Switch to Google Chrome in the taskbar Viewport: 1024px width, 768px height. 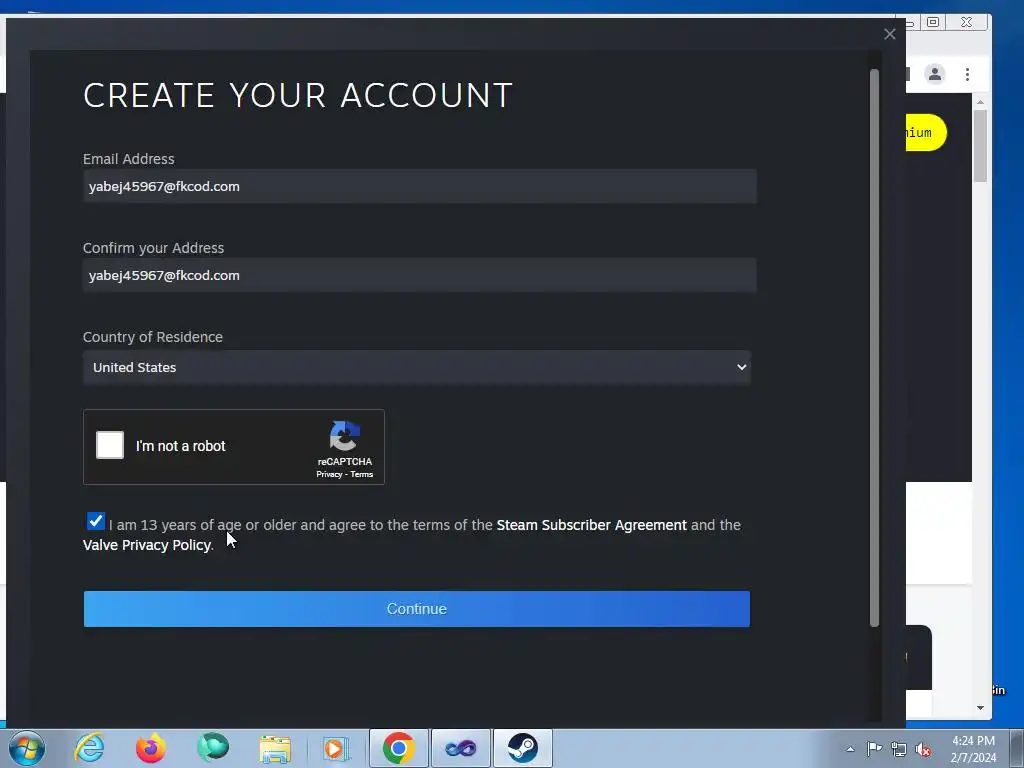(398, 748)
